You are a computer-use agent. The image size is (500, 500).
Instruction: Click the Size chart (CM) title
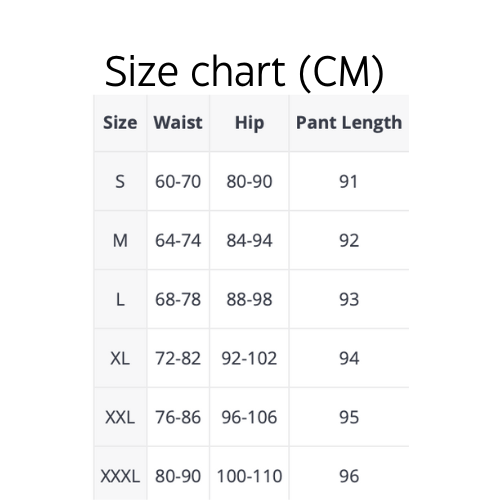(x=244, y=72)
